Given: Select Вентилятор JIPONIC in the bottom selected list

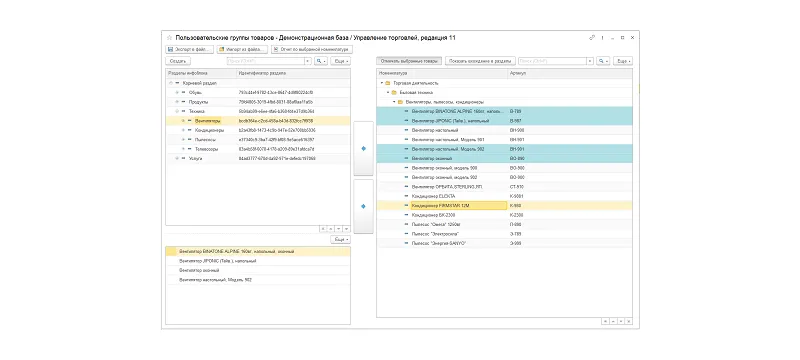Looking at the screenshot, I should [x=258, y=261].
